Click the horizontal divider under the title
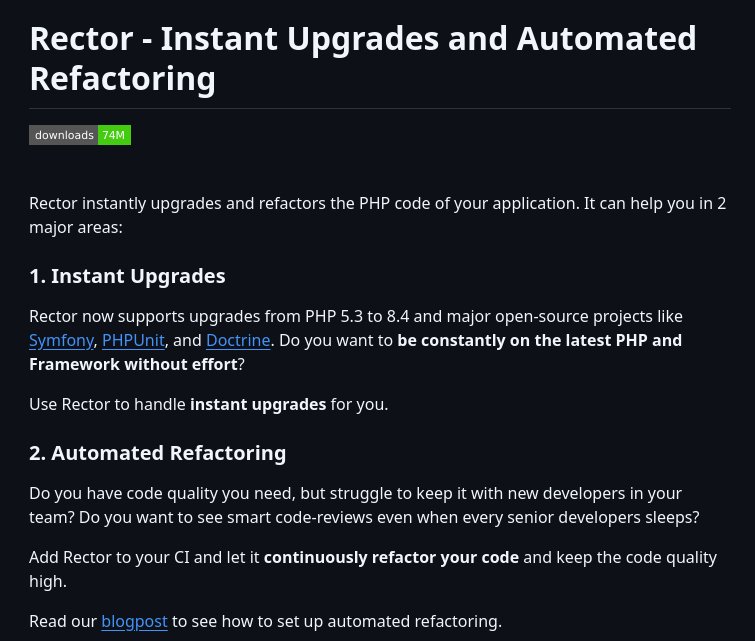 [x=379, y=108]
